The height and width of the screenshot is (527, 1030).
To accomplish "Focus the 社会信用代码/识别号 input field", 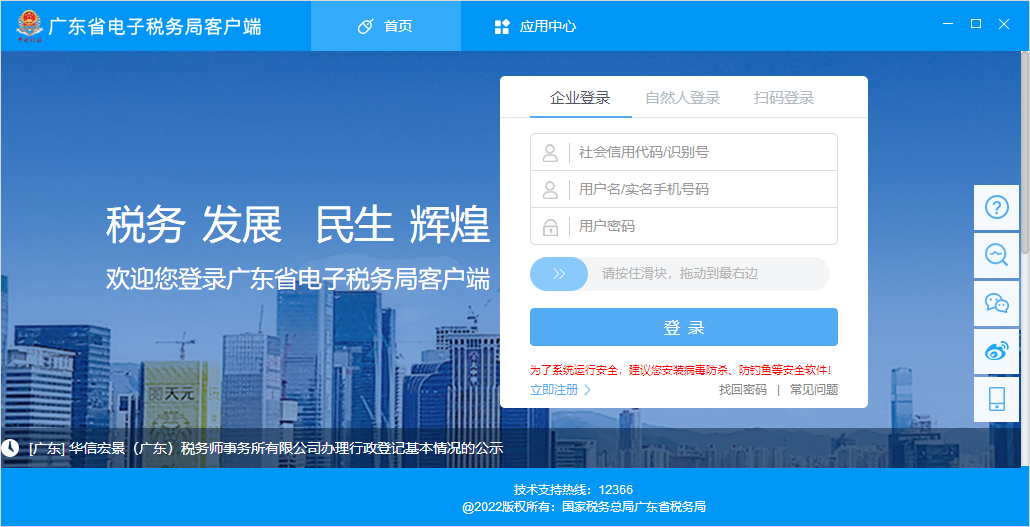I will click(684, 152).
